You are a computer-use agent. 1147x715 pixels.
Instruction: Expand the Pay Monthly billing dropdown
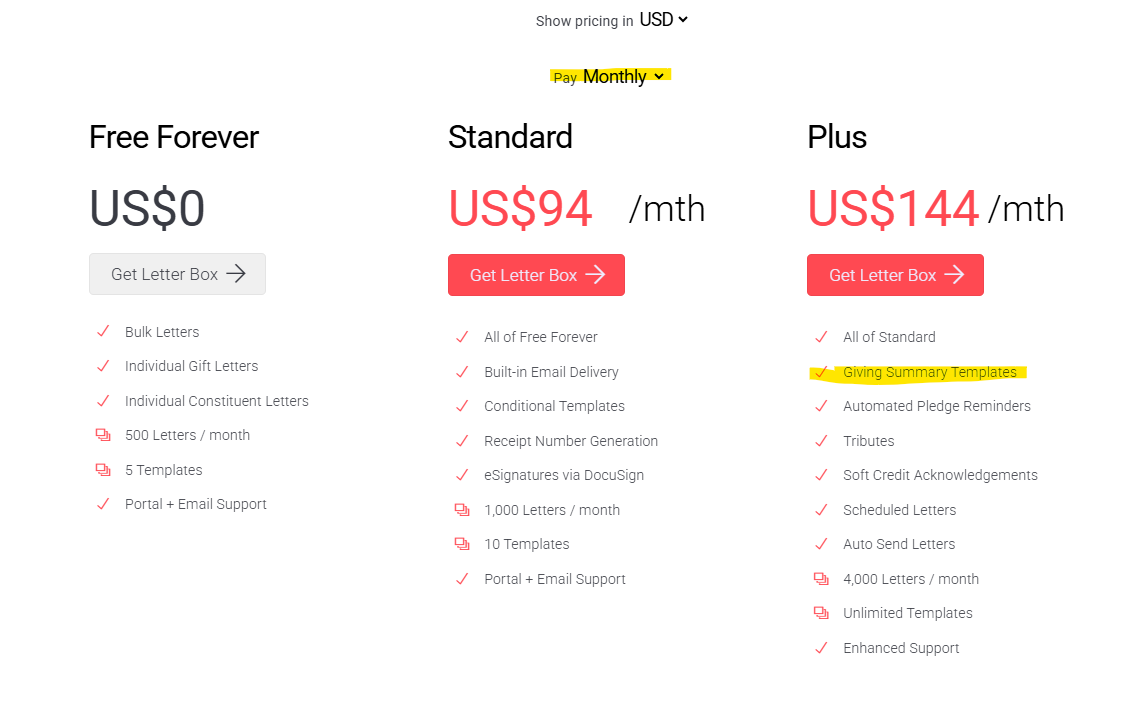tap(609, 76)
